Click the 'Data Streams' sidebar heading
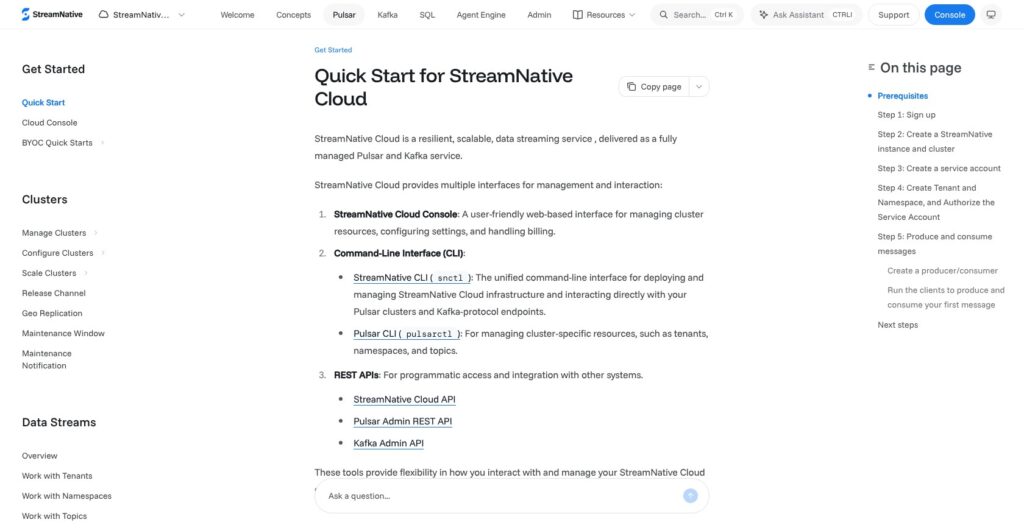Image resolution: width=1024 pixels, height=528 pixels. (59, 422)
